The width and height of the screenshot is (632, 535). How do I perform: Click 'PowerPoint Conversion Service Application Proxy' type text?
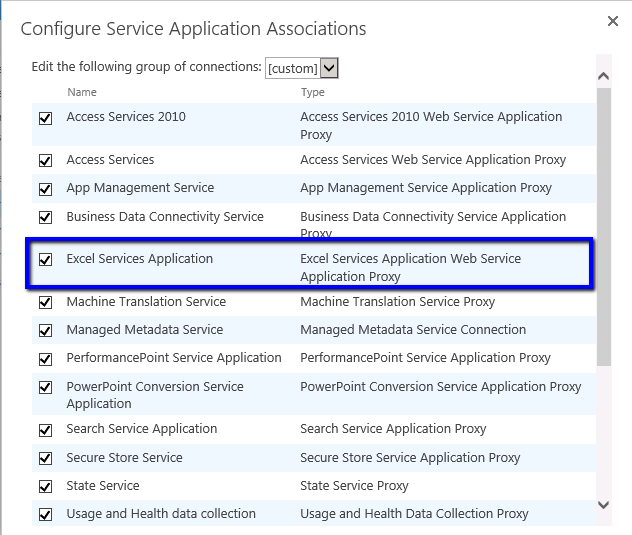pyautogui.click(x=441, y=387)
